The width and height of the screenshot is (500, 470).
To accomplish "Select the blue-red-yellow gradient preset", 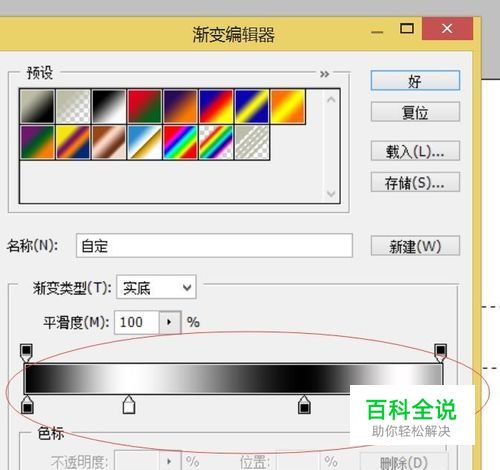I will [216, 107].
